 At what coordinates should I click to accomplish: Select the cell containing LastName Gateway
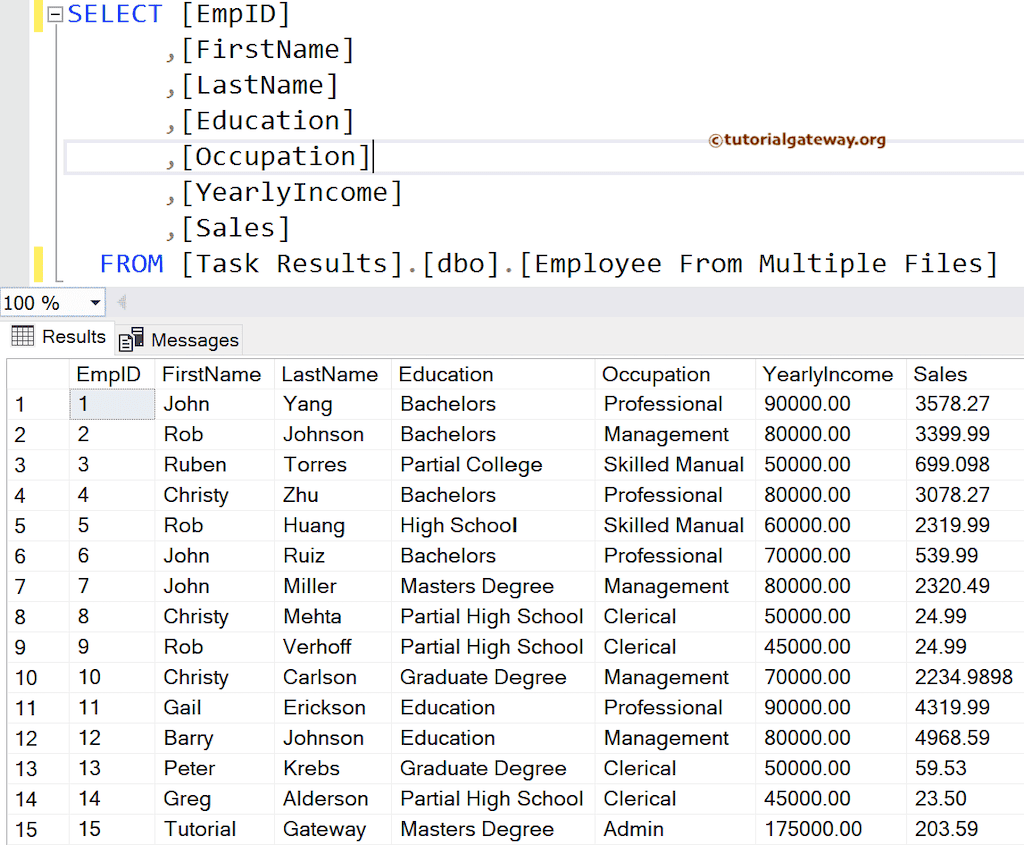pyautogui.click(x=330, y=829)
